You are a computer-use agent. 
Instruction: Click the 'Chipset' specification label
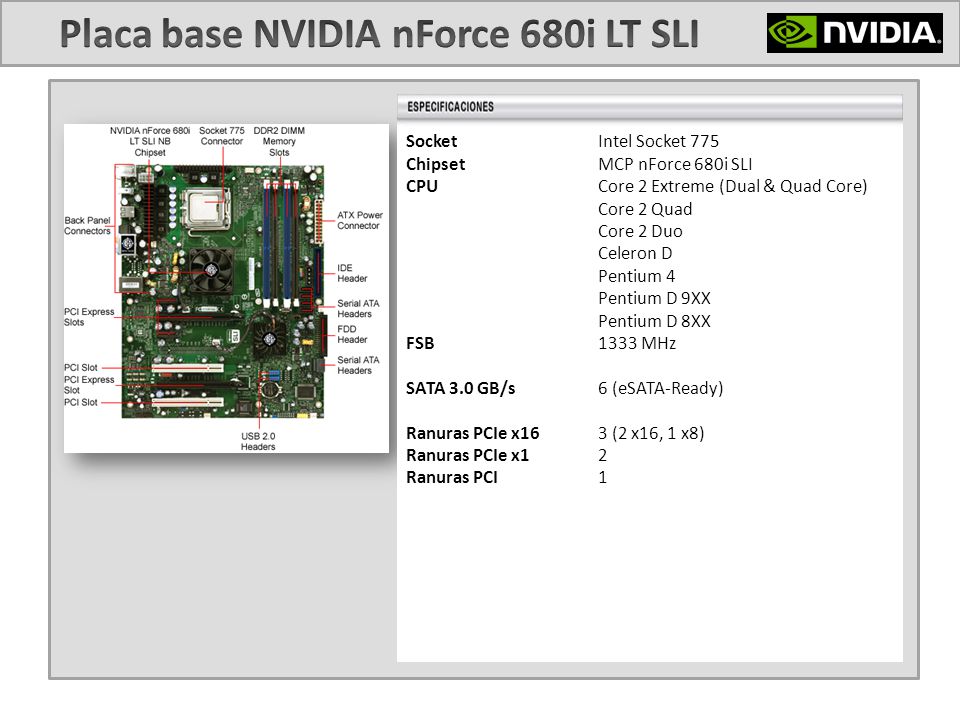click(435, 164)
